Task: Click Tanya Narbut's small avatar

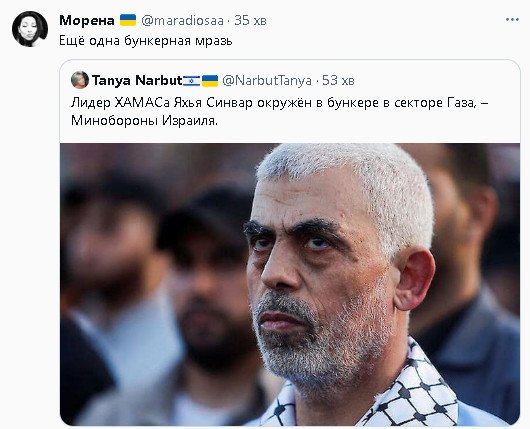Action: (80, 80)
